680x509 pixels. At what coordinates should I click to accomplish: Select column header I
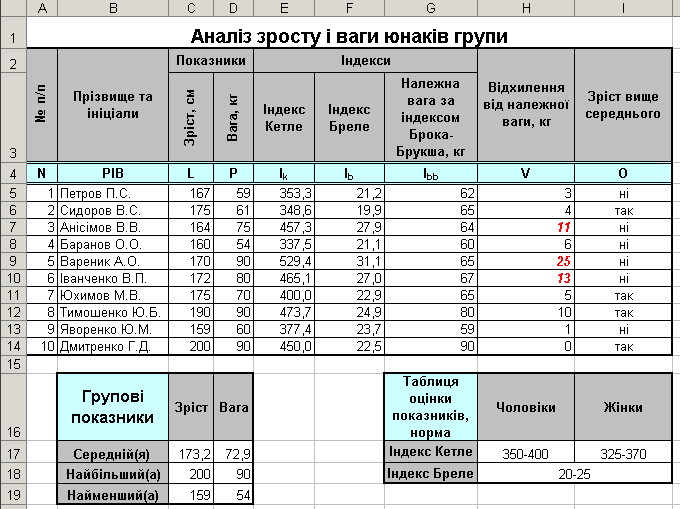tap(623, 8)
